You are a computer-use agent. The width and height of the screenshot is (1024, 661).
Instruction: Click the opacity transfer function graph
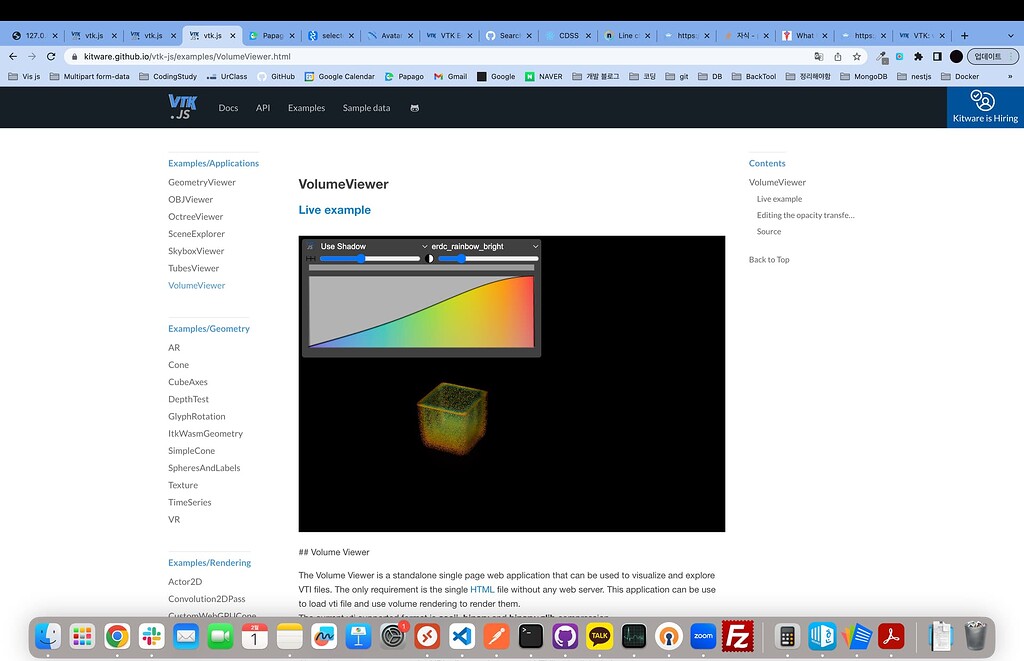[421, 312]
